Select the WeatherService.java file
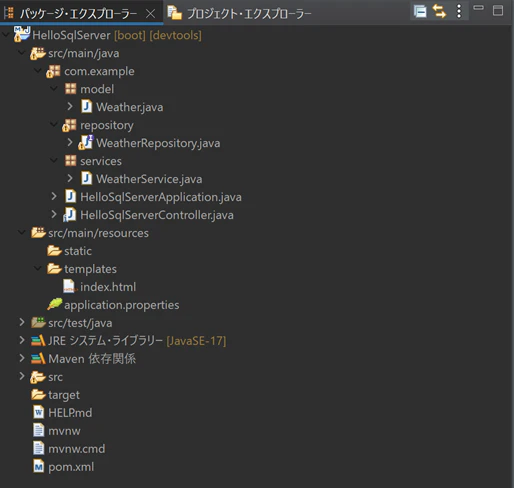 coord(149,179)
